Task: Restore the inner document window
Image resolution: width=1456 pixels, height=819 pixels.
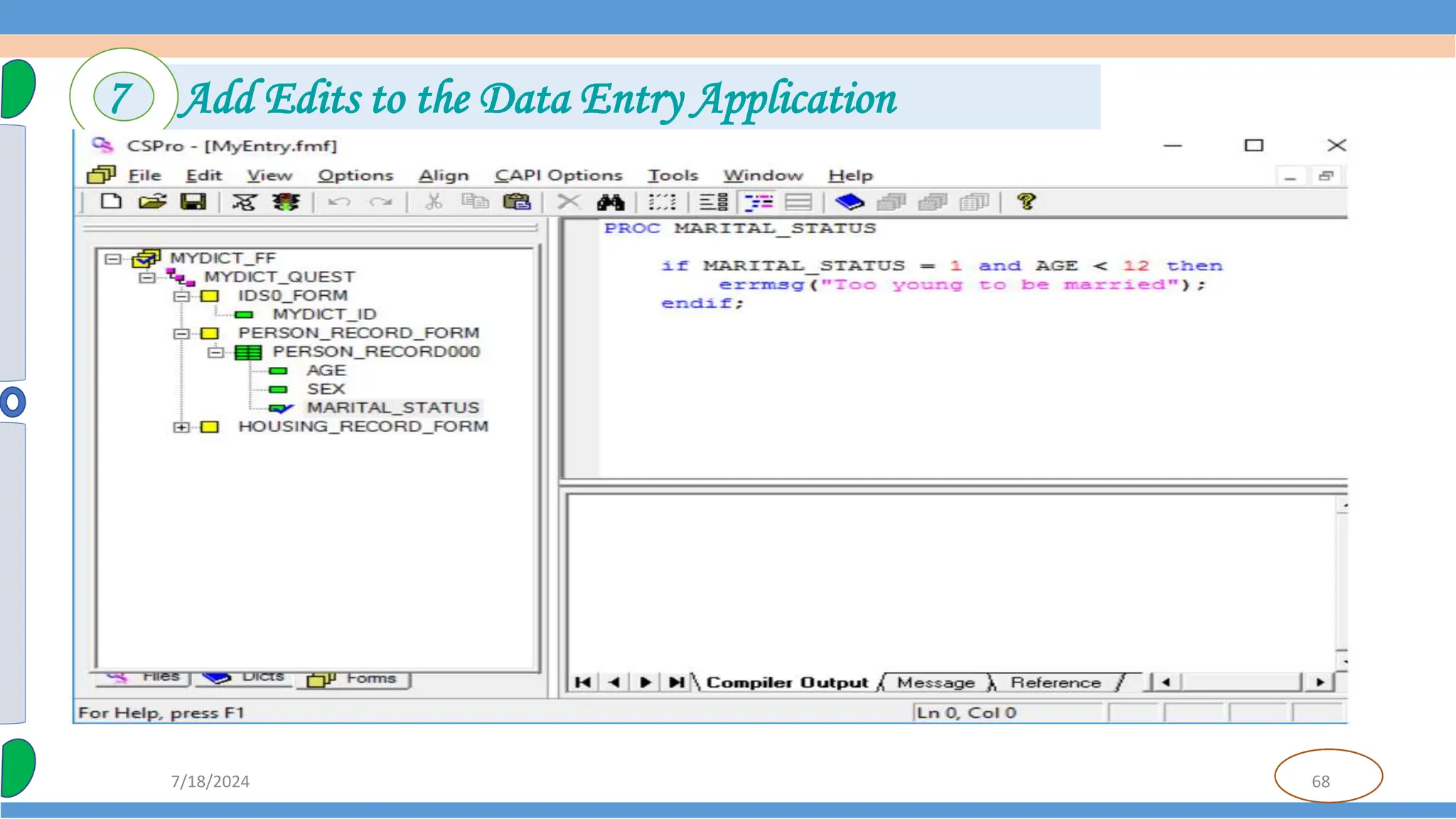Action: (1327, 176)
